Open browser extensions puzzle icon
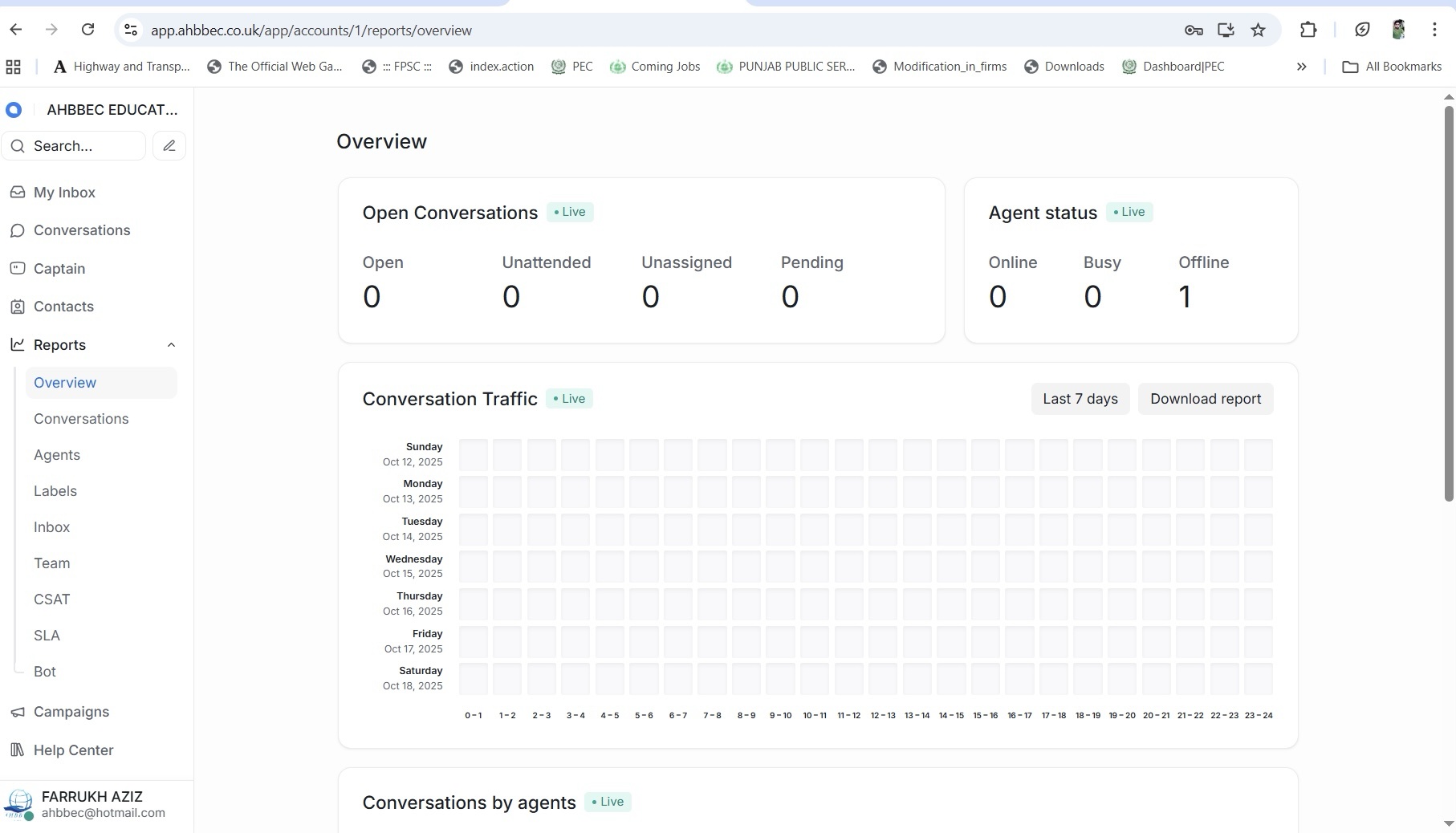This screenshot has width=1456, height=833. point(1308,30)
